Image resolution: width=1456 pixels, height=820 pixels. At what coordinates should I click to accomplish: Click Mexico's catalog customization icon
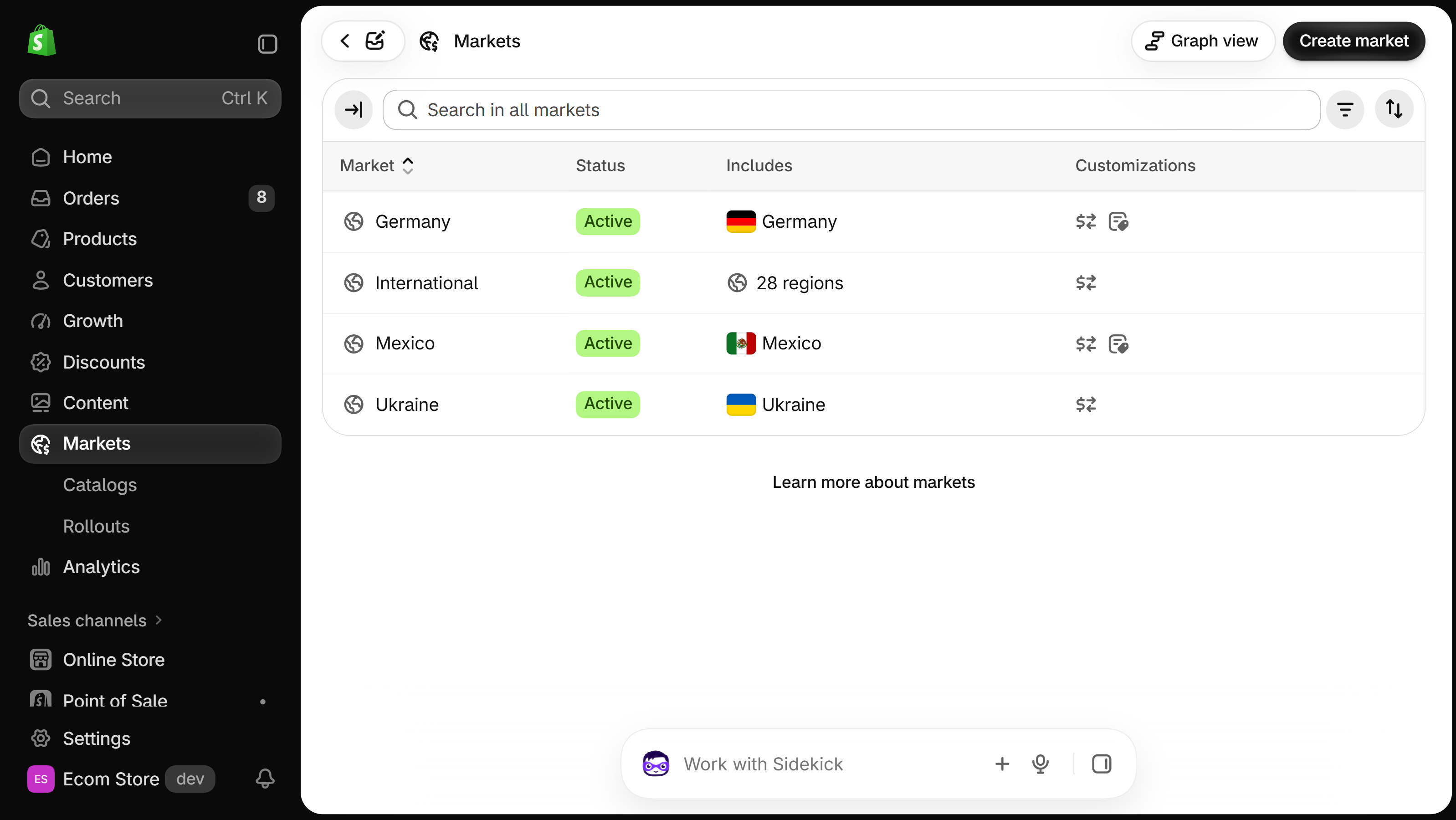click(x=1118, y=343)
